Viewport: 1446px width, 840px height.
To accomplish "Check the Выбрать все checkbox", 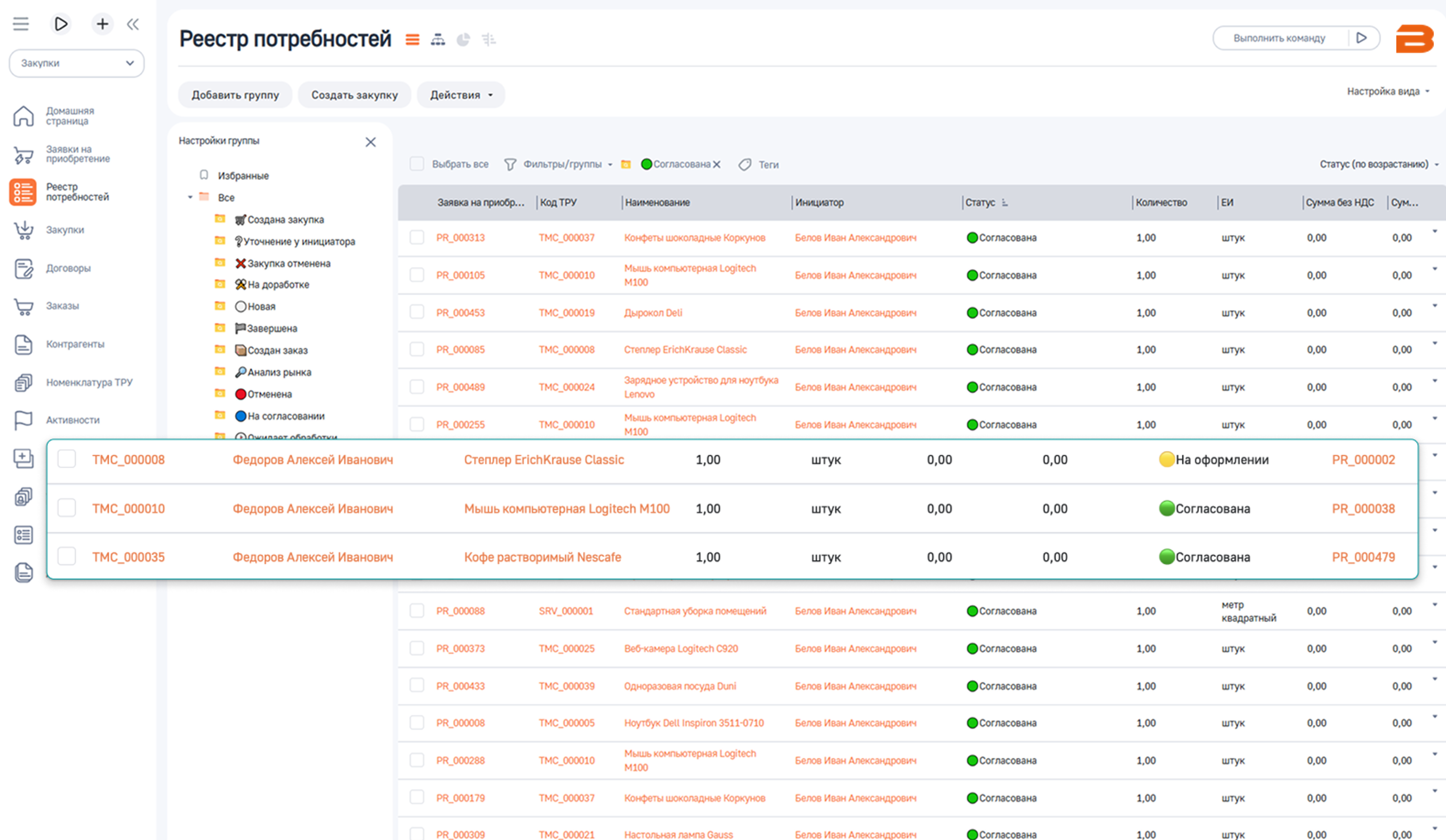I will click(x=417, y=164).
